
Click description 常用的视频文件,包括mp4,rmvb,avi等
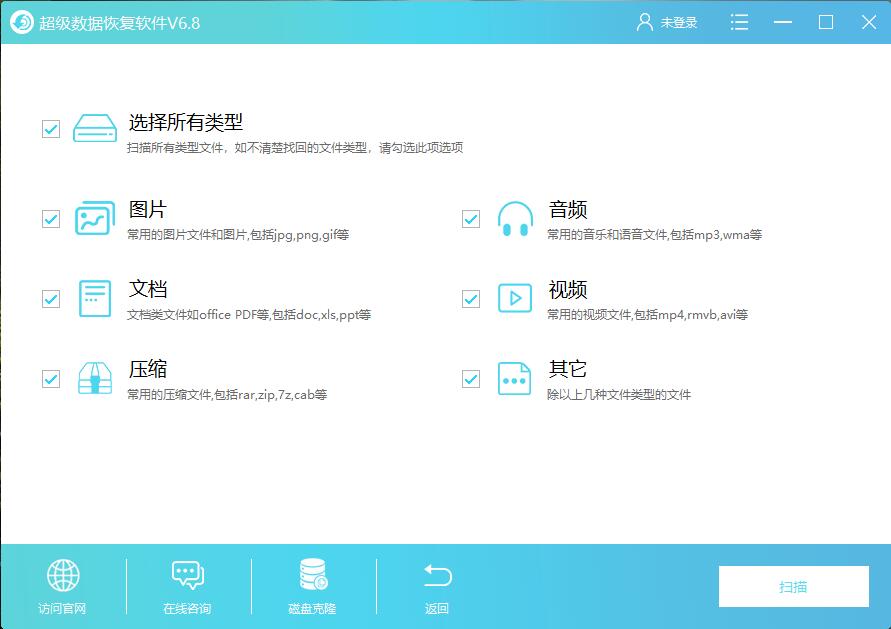coord(647,315)
